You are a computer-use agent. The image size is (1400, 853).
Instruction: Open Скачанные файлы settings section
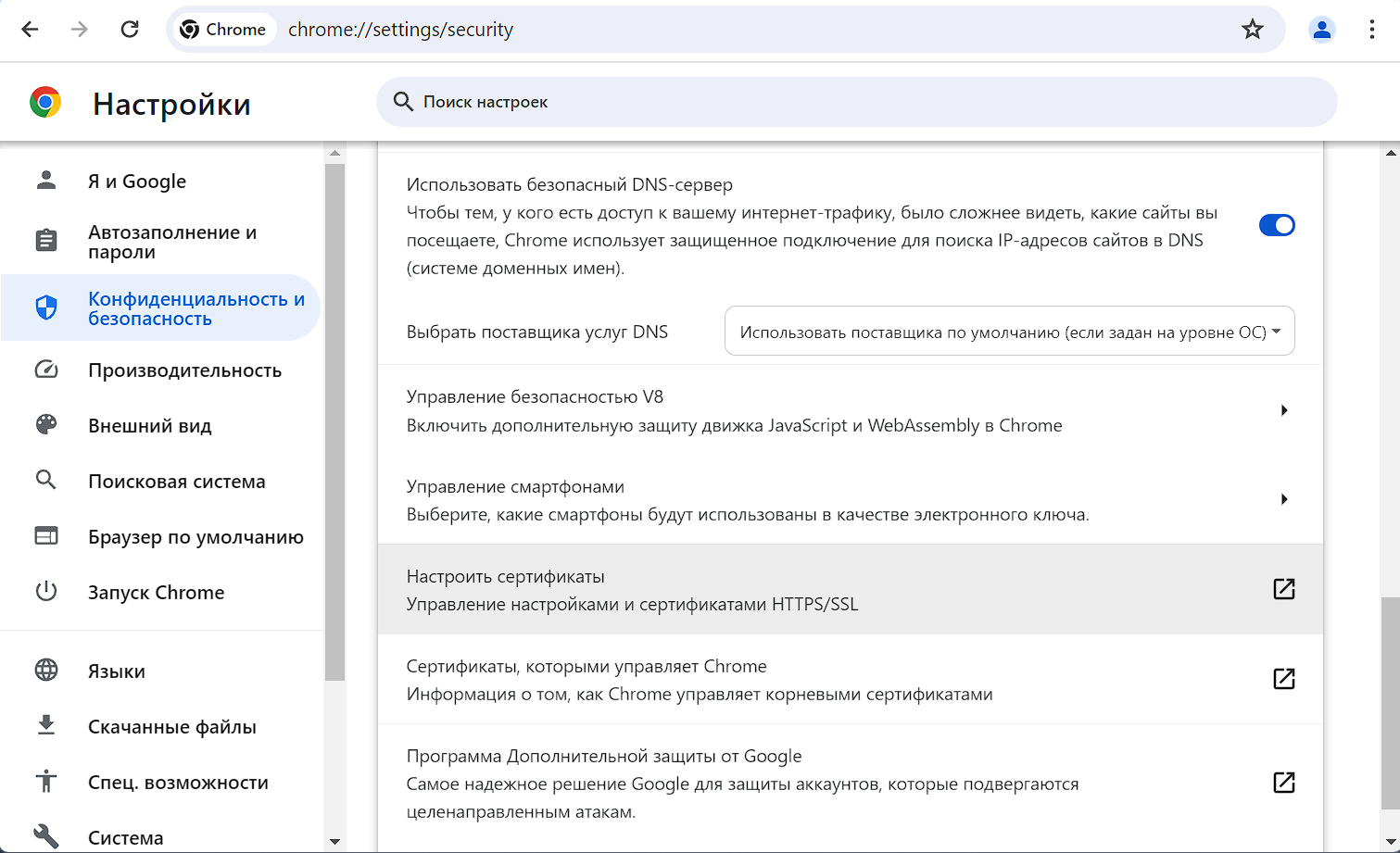[171, 727]
